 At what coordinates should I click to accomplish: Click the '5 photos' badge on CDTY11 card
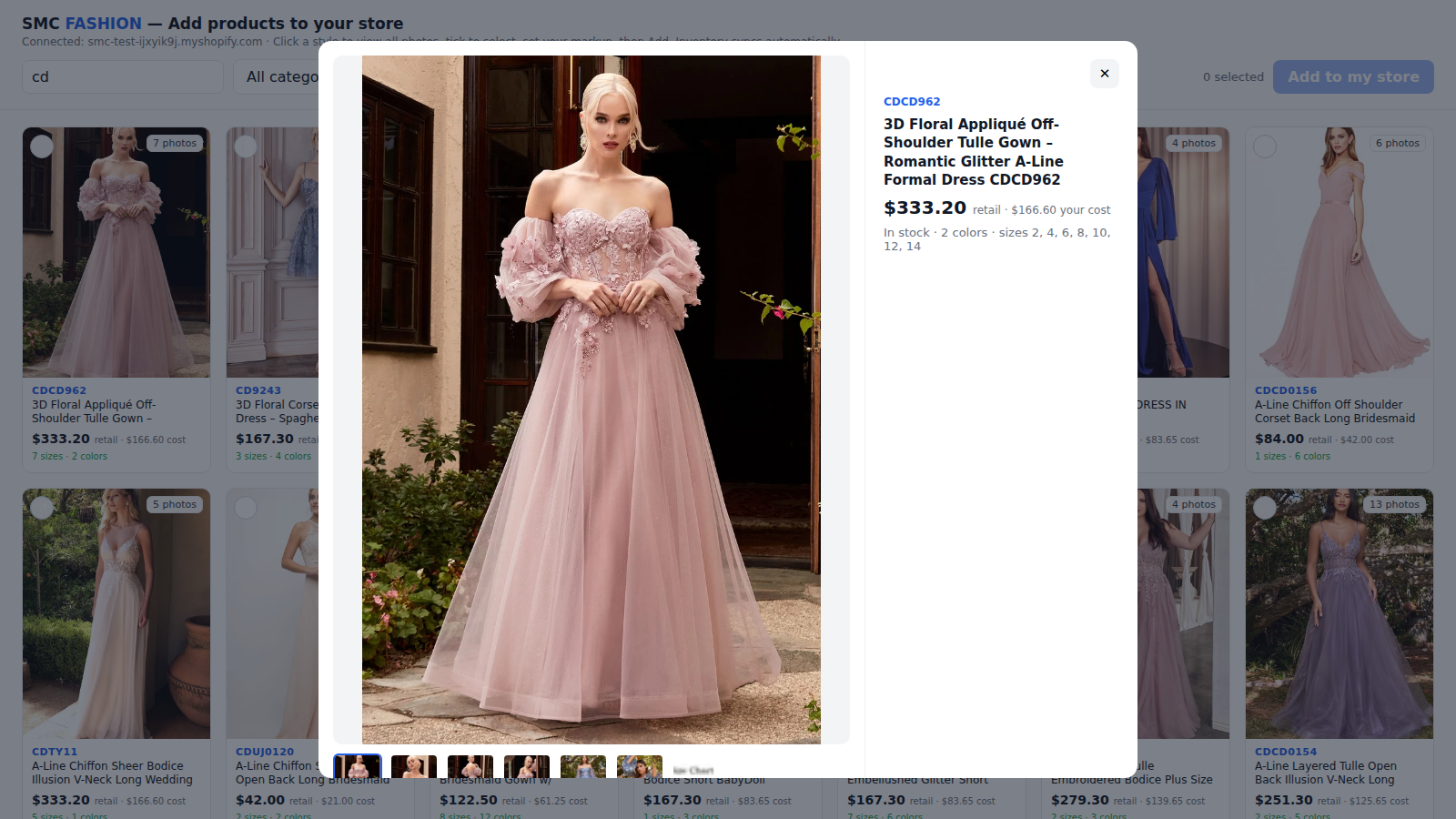pyautogui.click(x=175, y=504)
